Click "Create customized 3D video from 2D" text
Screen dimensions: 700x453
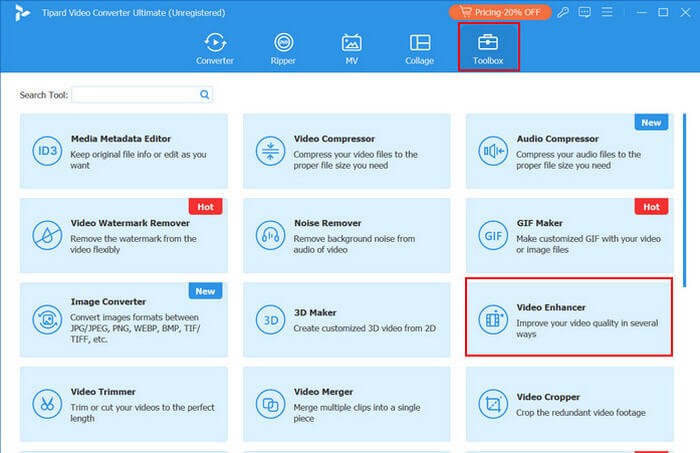pyautogui.click(x=364, y=328)
